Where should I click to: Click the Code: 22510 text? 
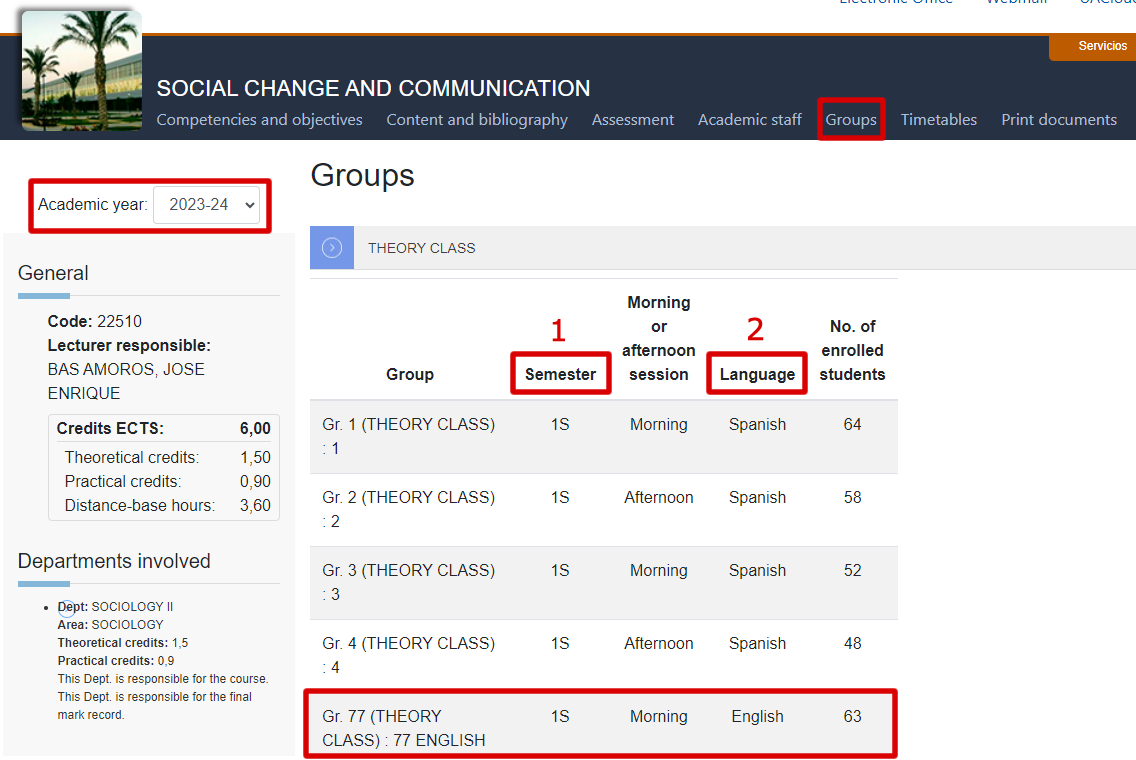[x=95, y=322]
